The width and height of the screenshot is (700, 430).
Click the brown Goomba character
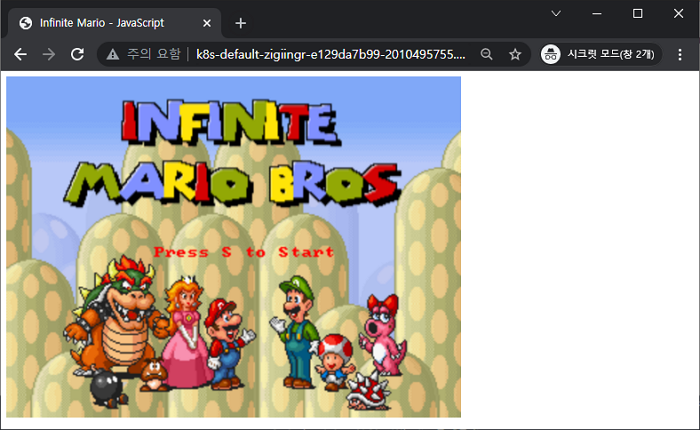click(x=153, y=374)
